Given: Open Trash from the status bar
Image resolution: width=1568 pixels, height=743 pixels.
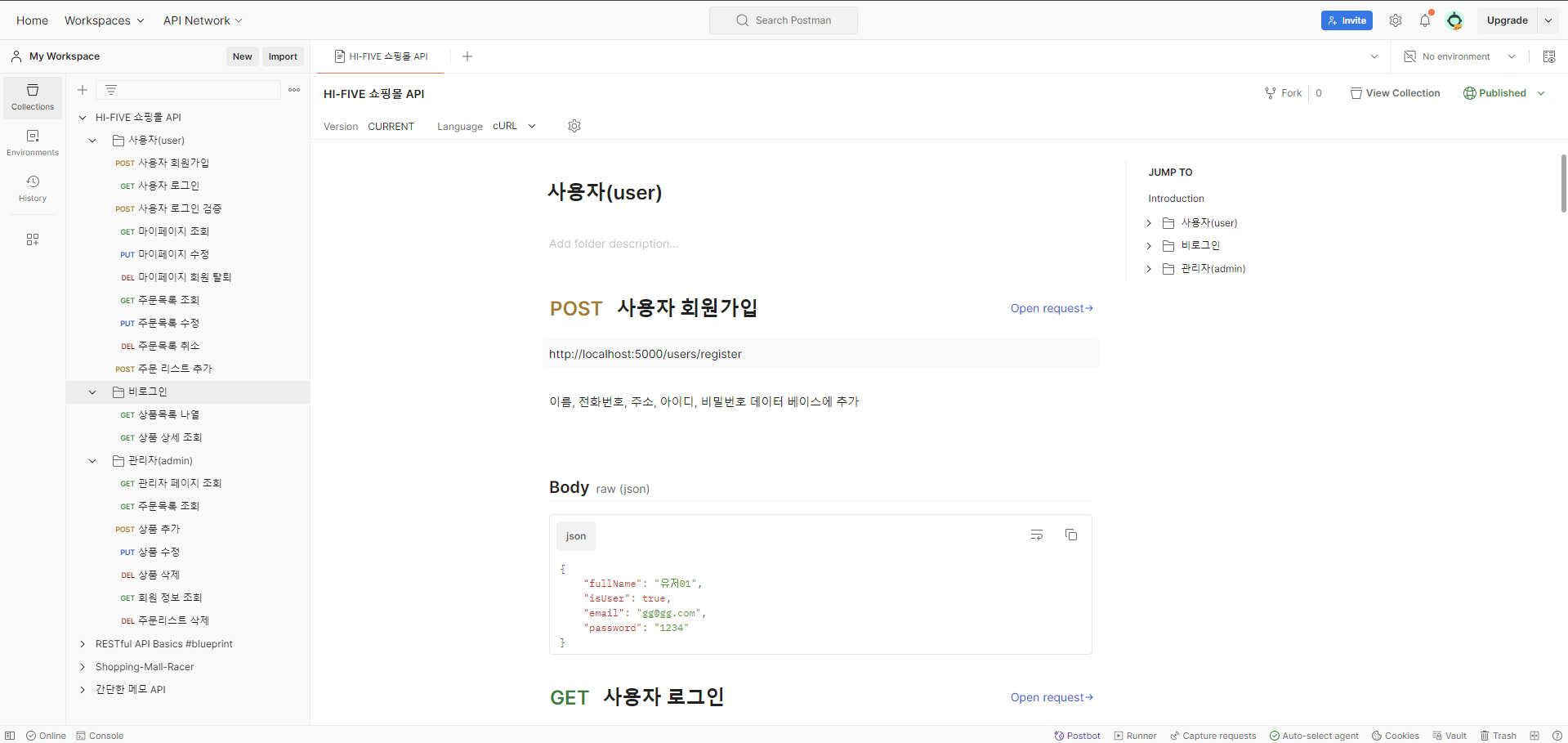Looking at the screenshot, I should (1498, 736).
